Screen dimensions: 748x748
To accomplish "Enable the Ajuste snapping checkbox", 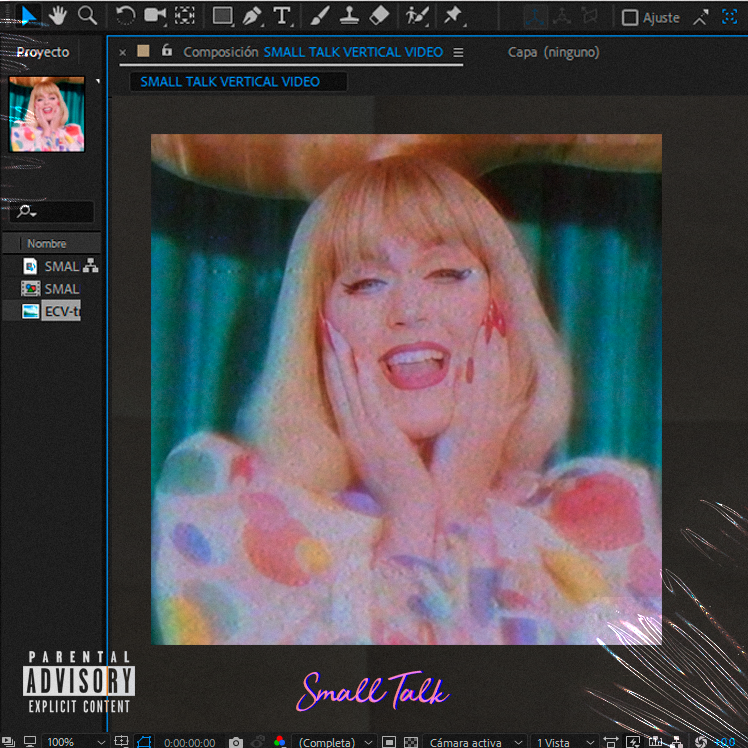I will tap(630, 17).
